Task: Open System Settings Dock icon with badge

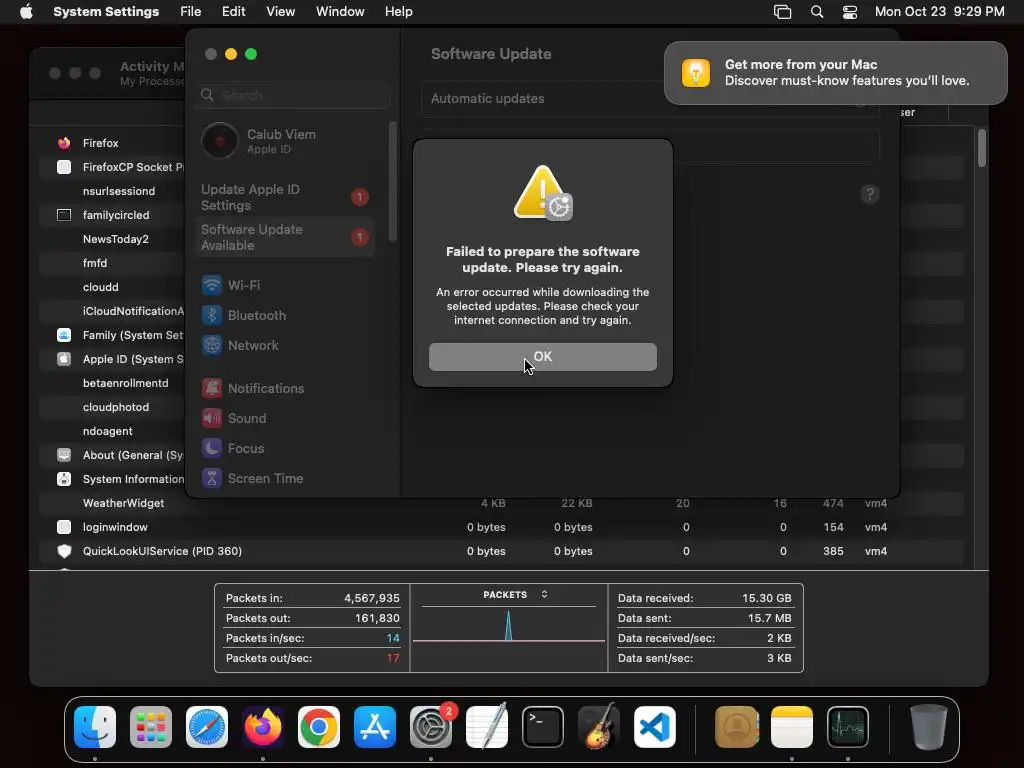Action: [431, 726]
